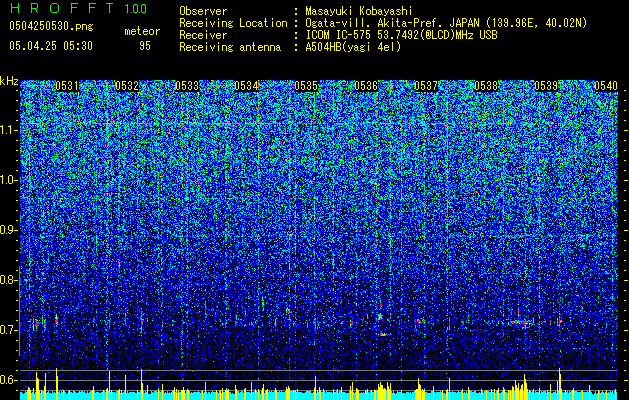The width and height of the screenshot is (629, 400).
Task: Click the 0536 time marker
Action: (366, 86)
